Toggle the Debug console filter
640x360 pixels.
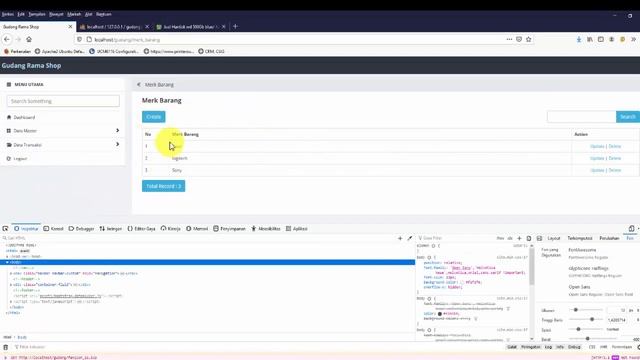[574, 347]
